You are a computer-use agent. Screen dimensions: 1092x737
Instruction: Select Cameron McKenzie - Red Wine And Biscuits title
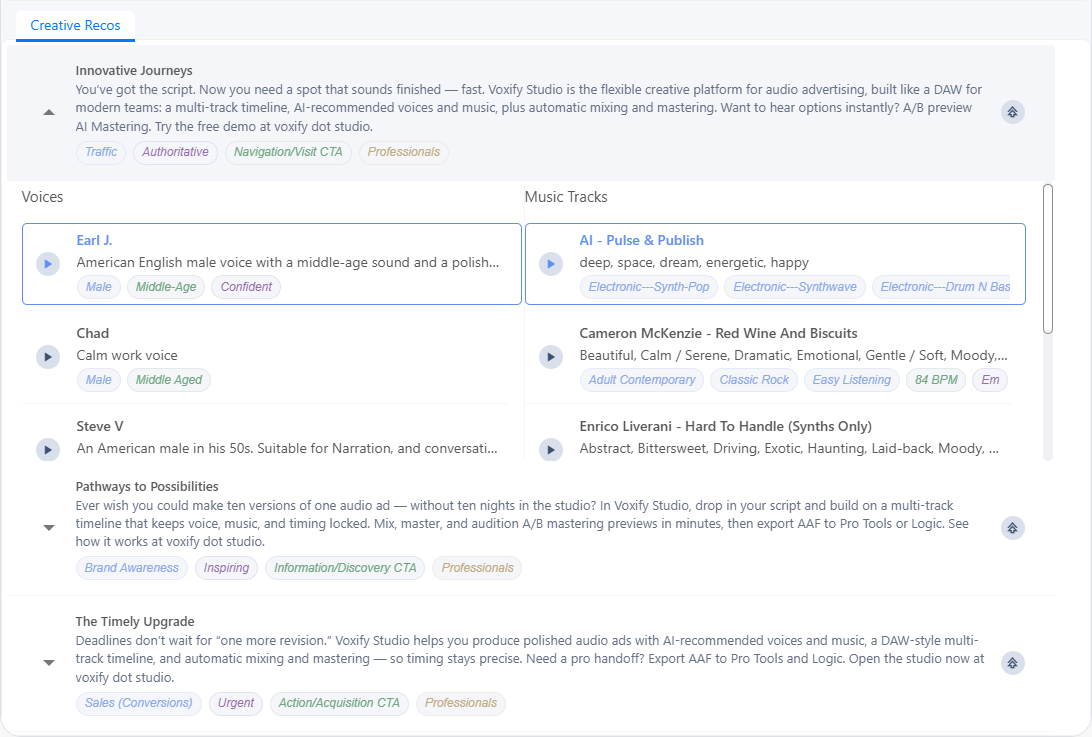(718, 333)
